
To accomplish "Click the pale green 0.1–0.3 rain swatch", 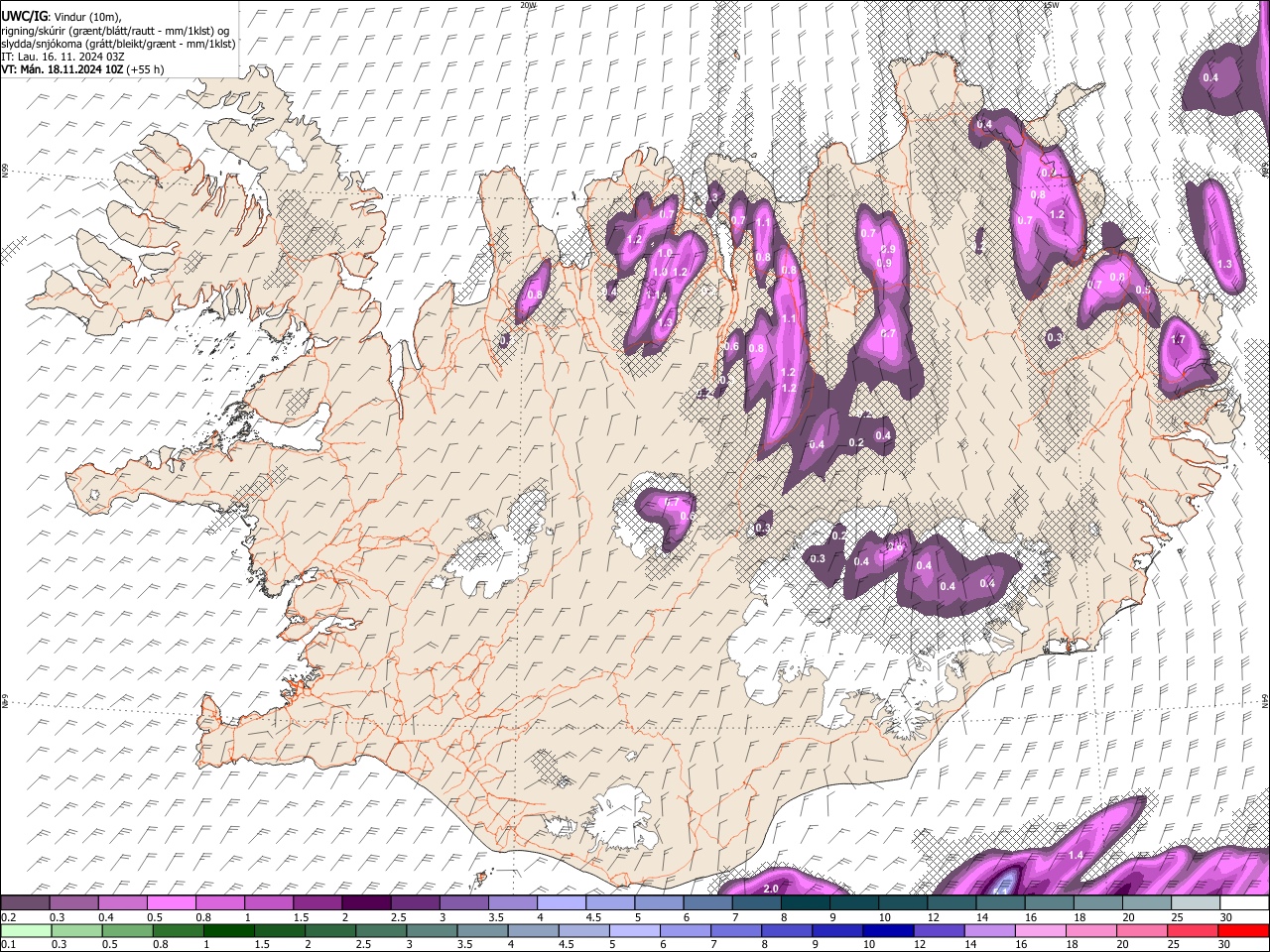I will click(27, 930).
